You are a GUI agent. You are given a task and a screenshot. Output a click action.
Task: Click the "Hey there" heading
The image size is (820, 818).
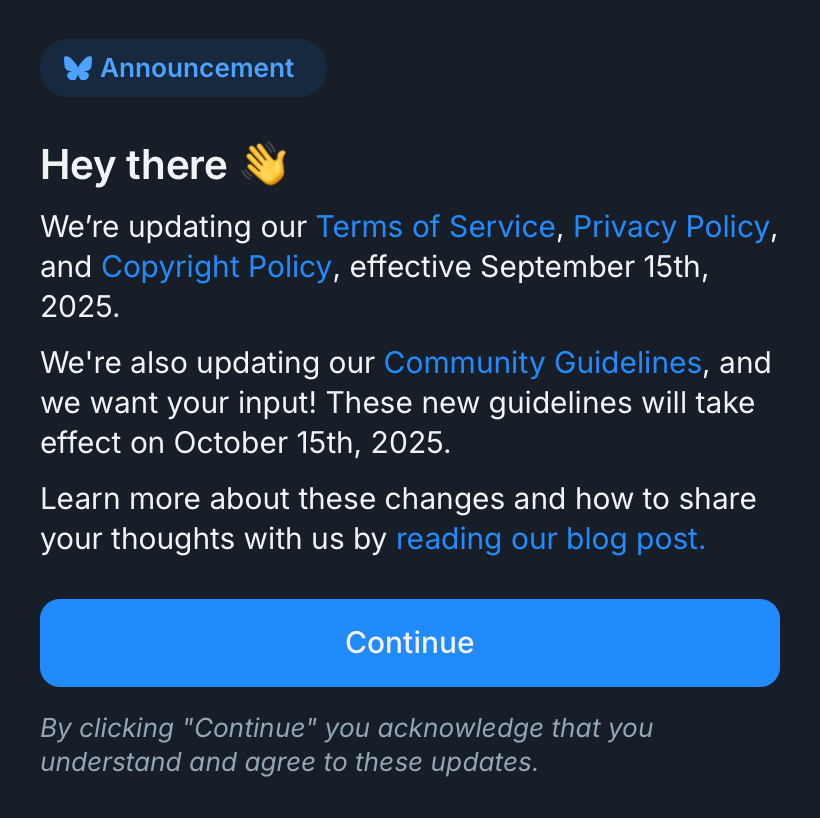tap(134, 165)
